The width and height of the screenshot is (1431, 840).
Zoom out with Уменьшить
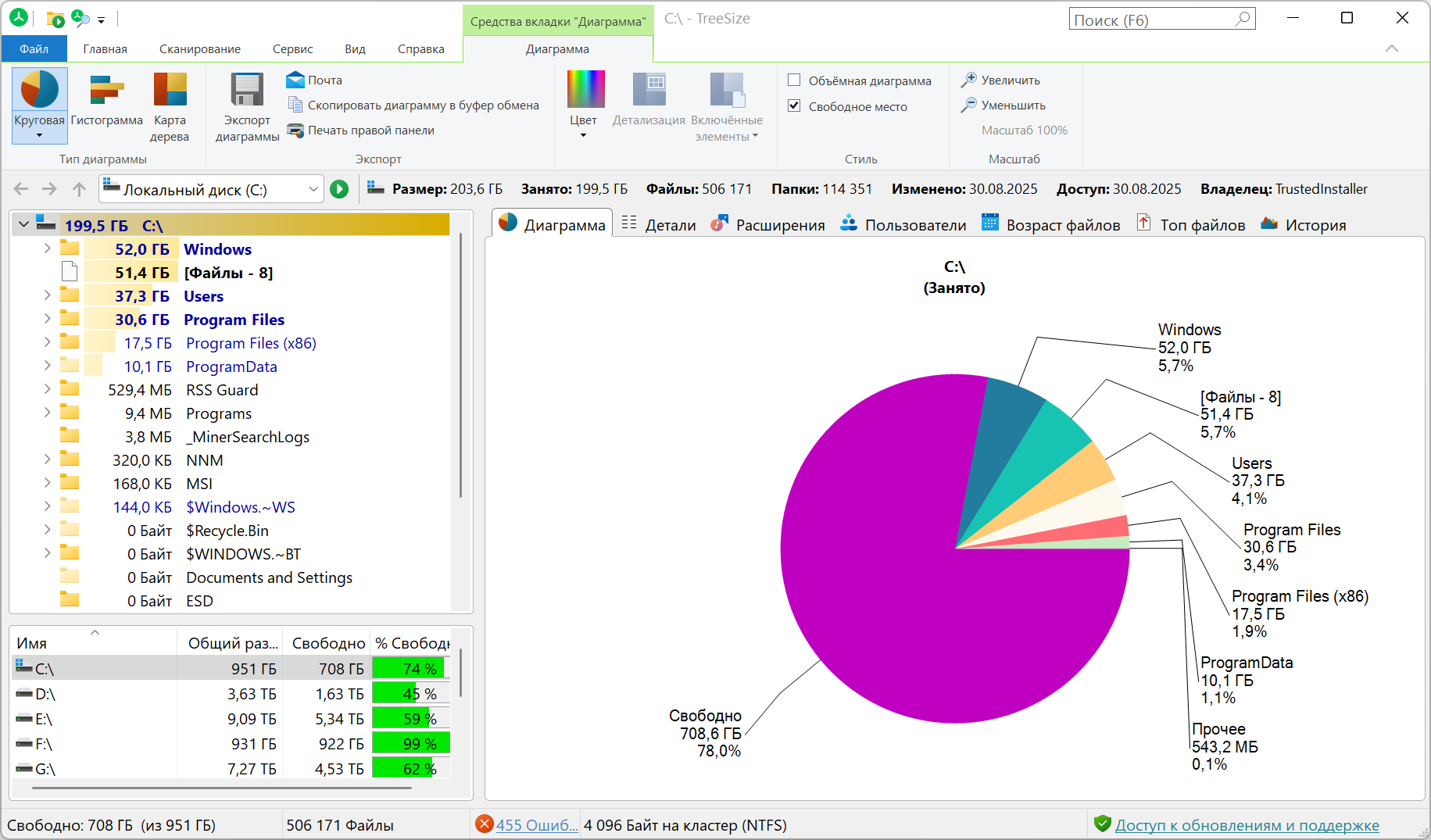click(1003, 105)
